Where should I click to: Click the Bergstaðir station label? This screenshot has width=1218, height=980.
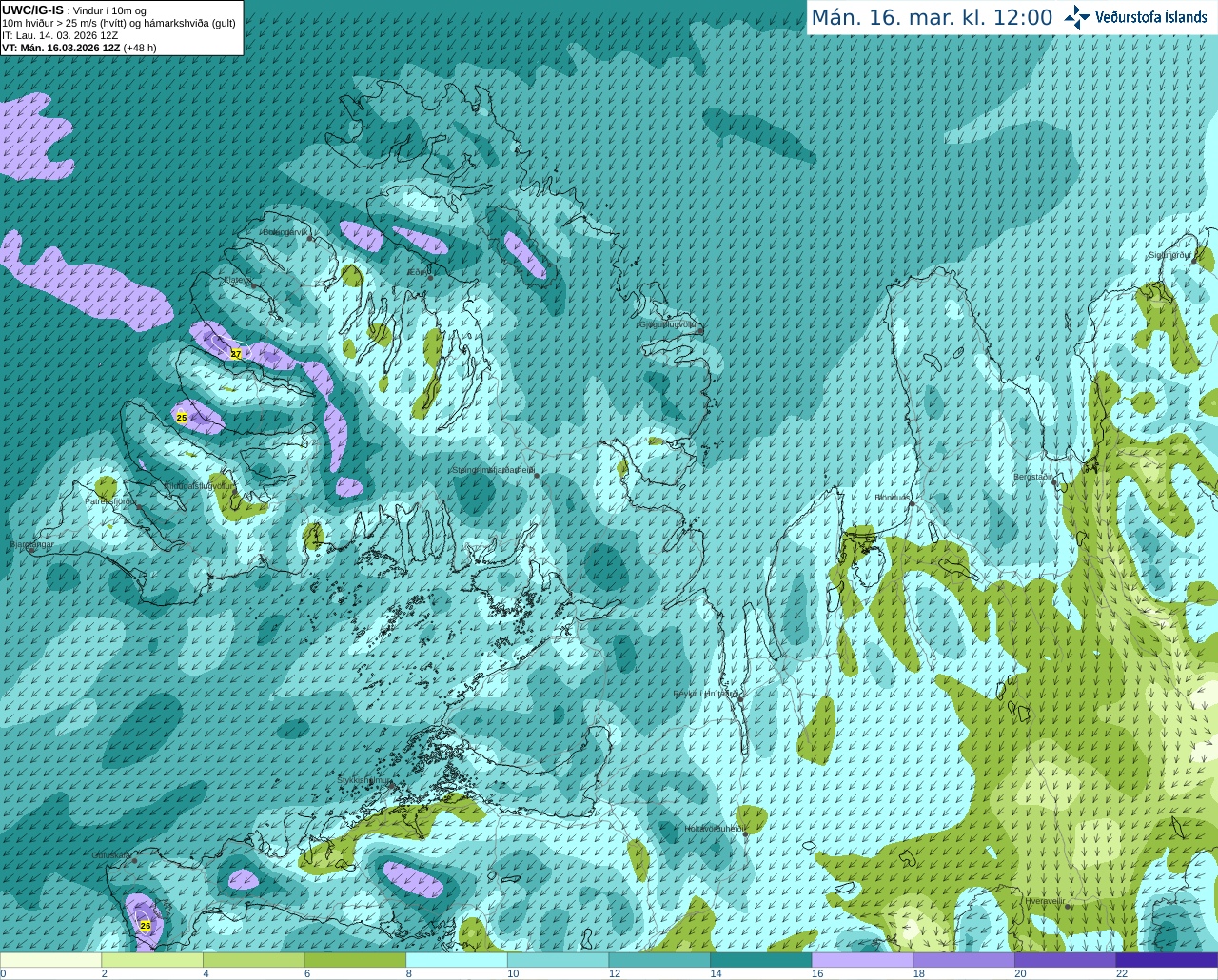coord(1033,477)
